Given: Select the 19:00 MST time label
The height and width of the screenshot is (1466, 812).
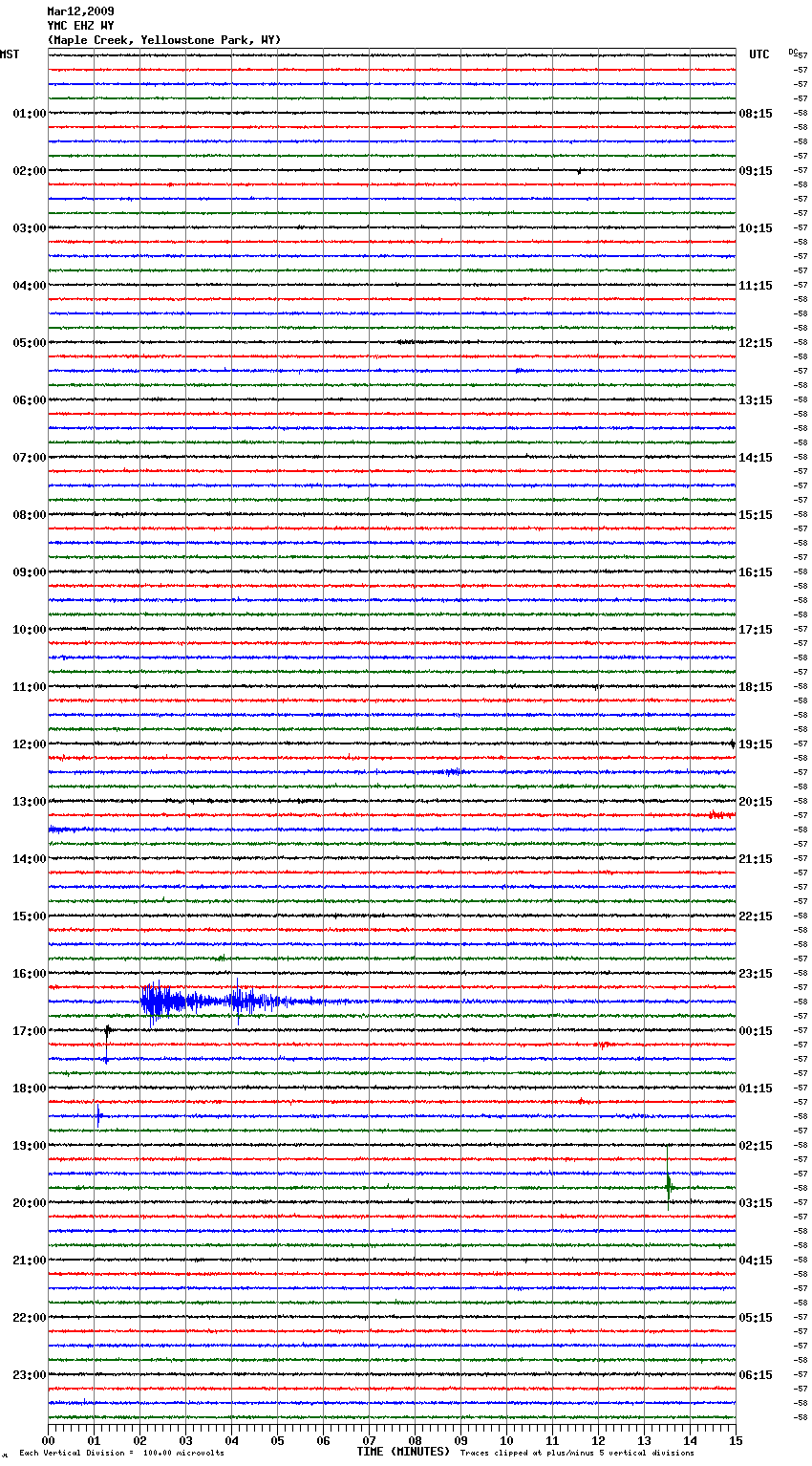Looking at the screenshot, I should [x=30, y=1146].
